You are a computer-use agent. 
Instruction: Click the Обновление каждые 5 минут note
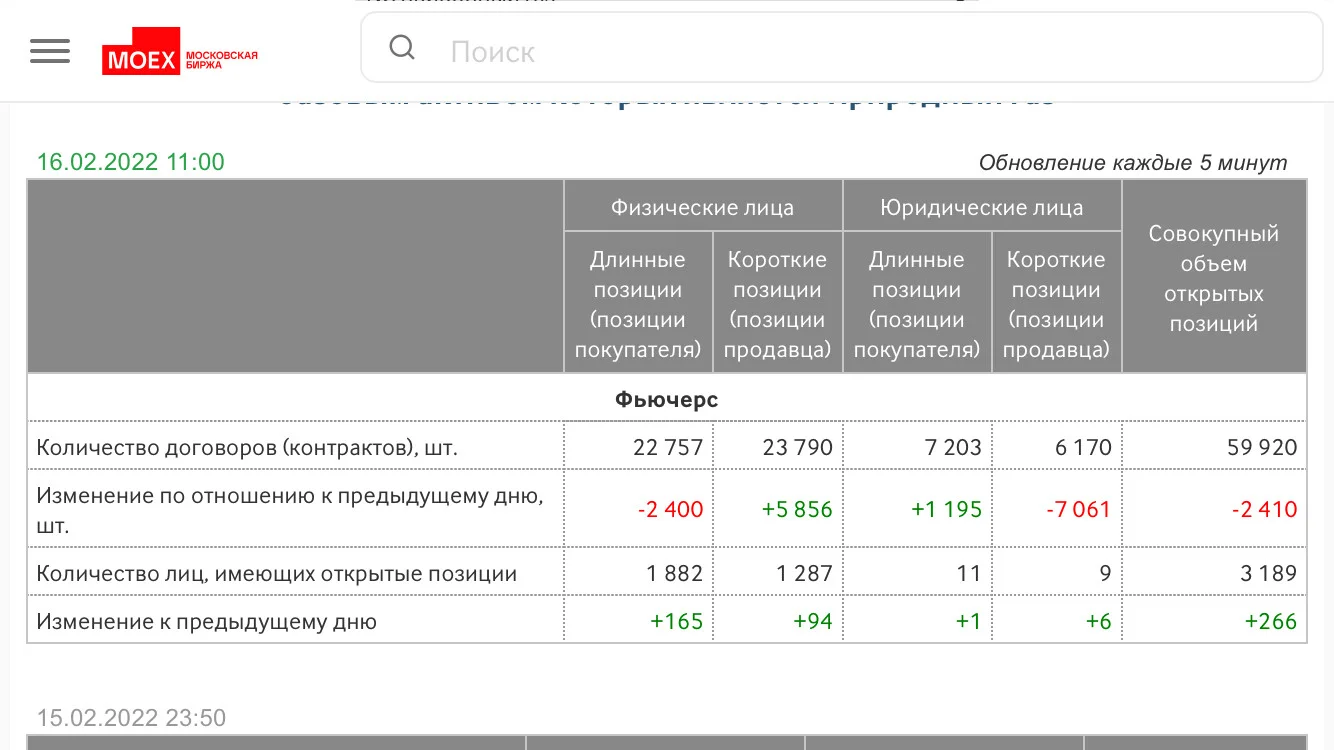click(x=1133, y=163)
